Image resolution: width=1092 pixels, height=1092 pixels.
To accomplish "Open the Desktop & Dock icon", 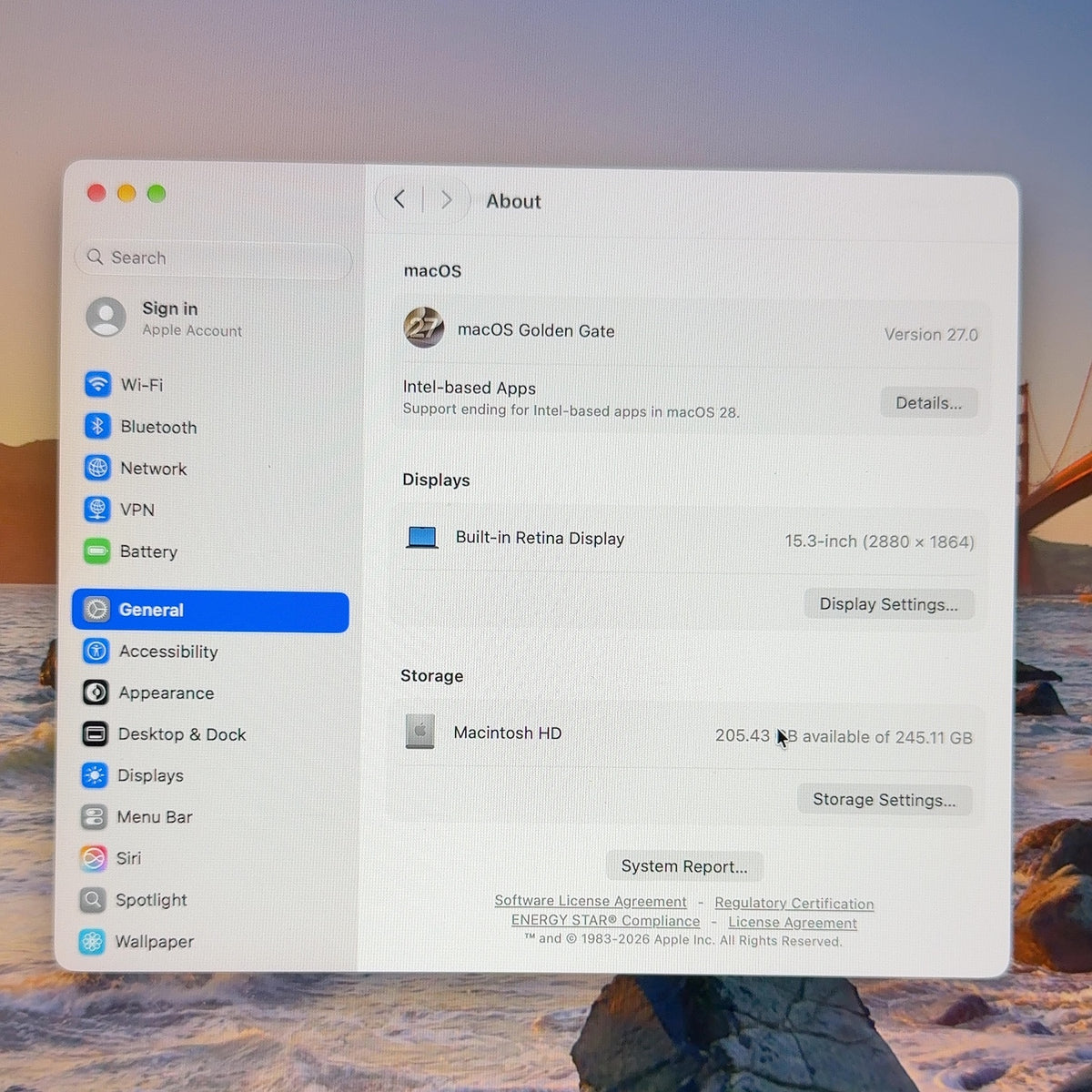I will click(95, 733).
